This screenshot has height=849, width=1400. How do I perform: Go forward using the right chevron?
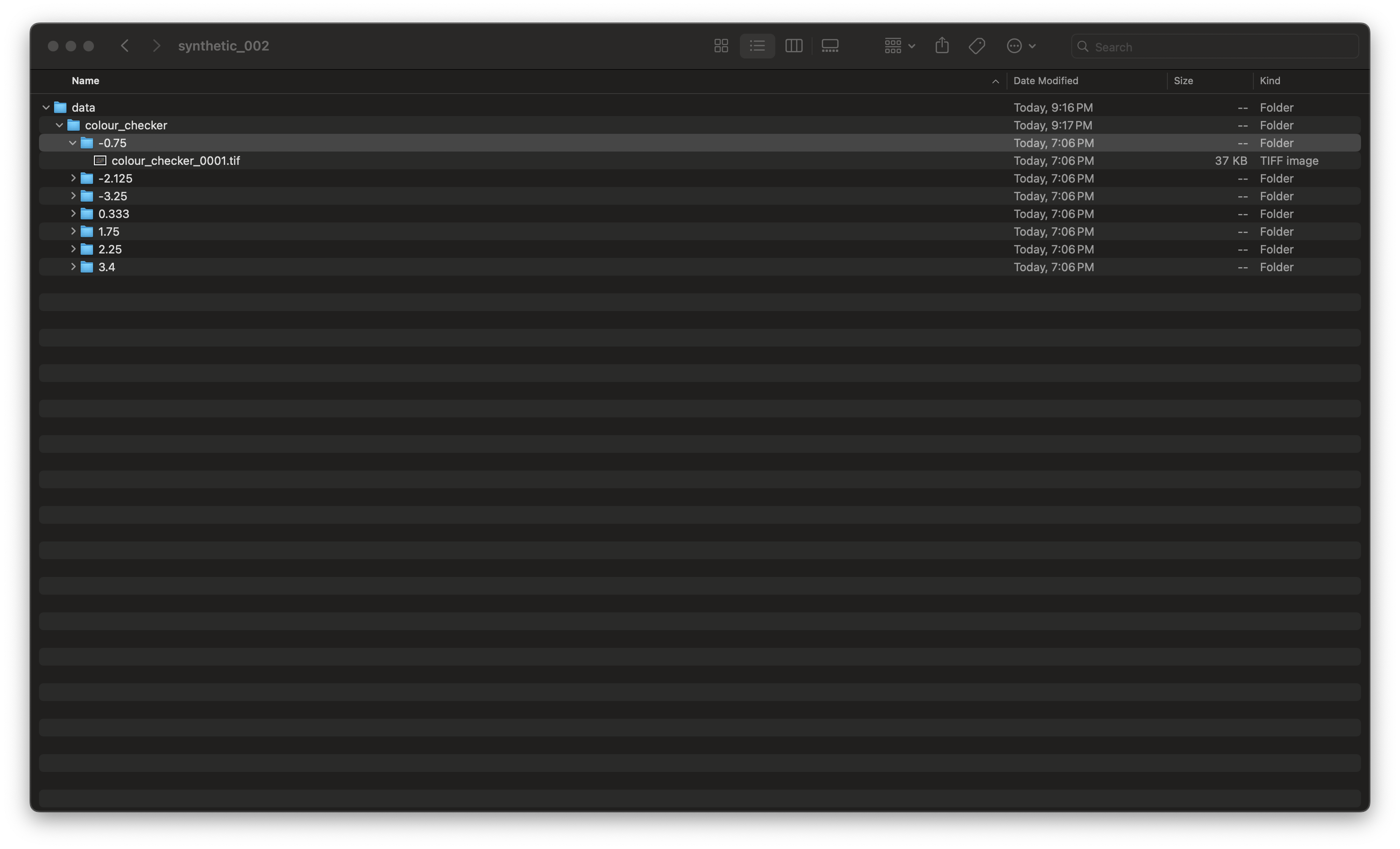coord(156,46)
